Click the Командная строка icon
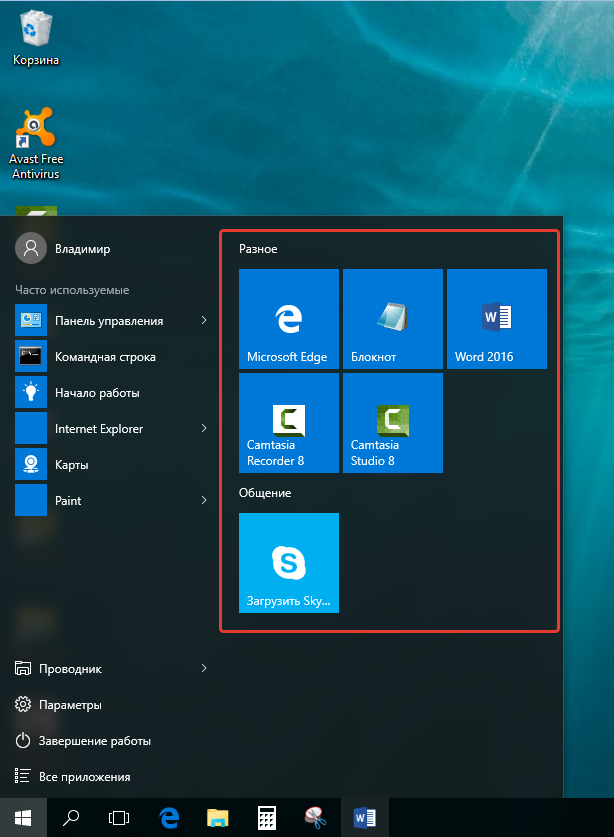This screenshot has width=614, height=837. pos(31,356)
